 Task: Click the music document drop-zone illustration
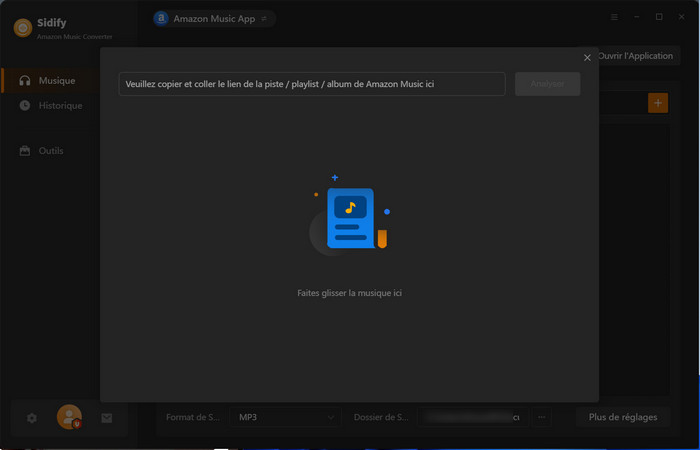tap(349, 220)
